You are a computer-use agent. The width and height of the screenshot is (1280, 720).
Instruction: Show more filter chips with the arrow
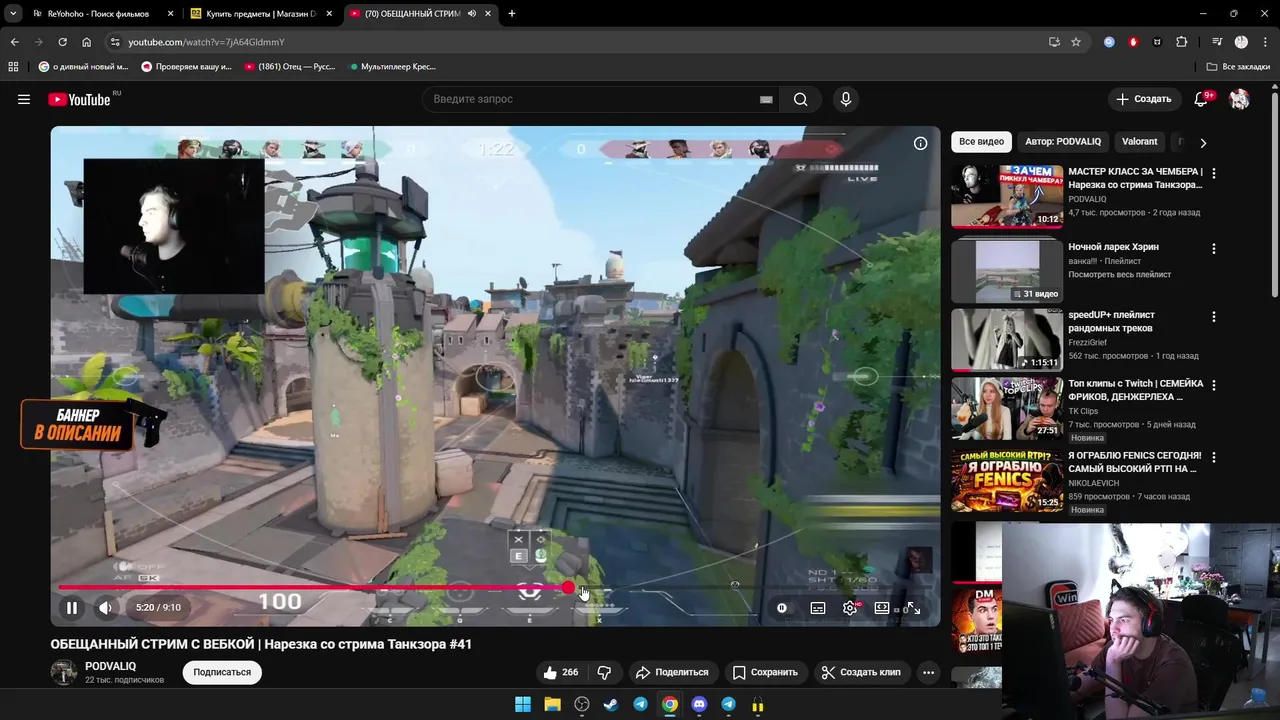[1203, 143]
